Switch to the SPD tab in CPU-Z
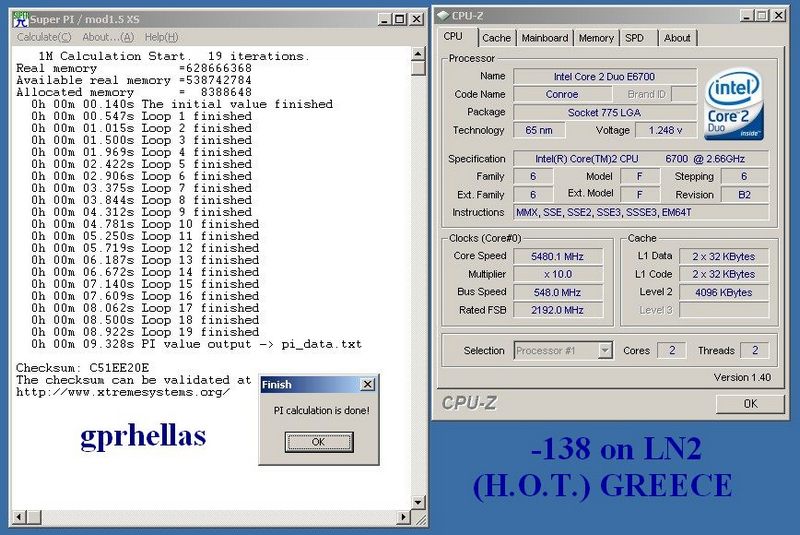Screen dimensions: 800x535 tap(634, 38)
